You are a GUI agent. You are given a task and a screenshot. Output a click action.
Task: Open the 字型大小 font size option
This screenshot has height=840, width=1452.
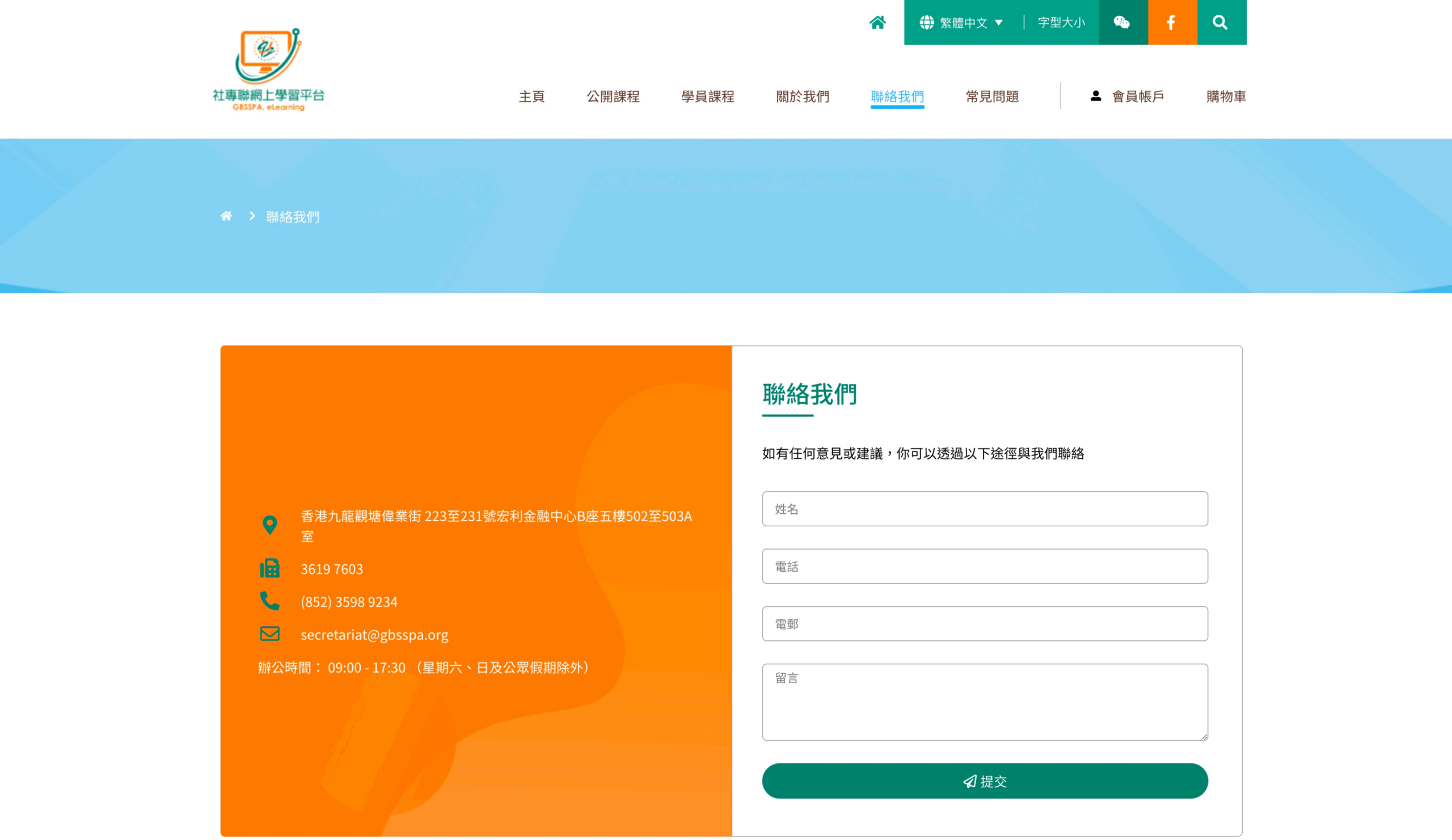[1061, 23]
